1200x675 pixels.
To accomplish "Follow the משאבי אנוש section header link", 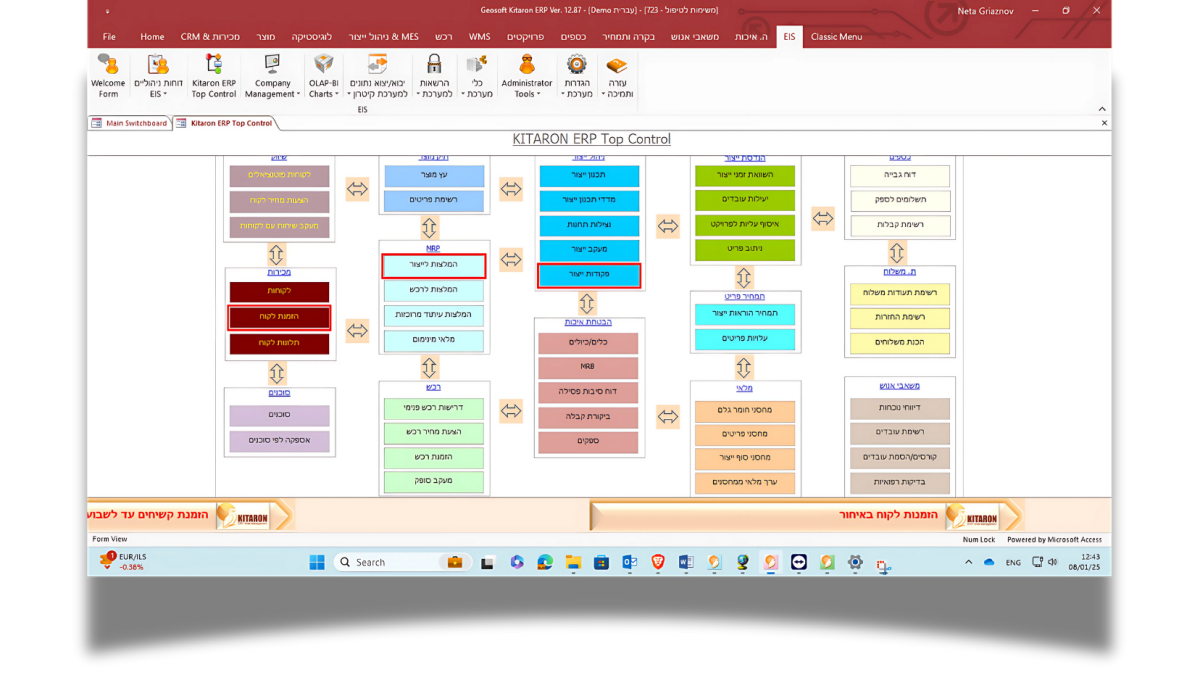I will click(900, 385).
